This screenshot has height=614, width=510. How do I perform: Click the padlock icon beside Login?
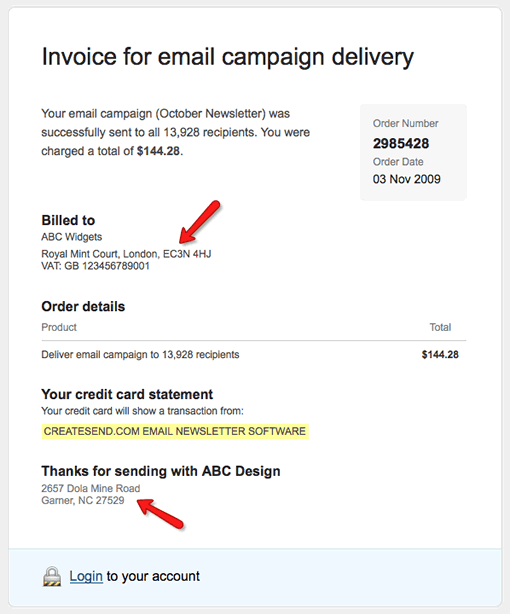click(52, 576)
